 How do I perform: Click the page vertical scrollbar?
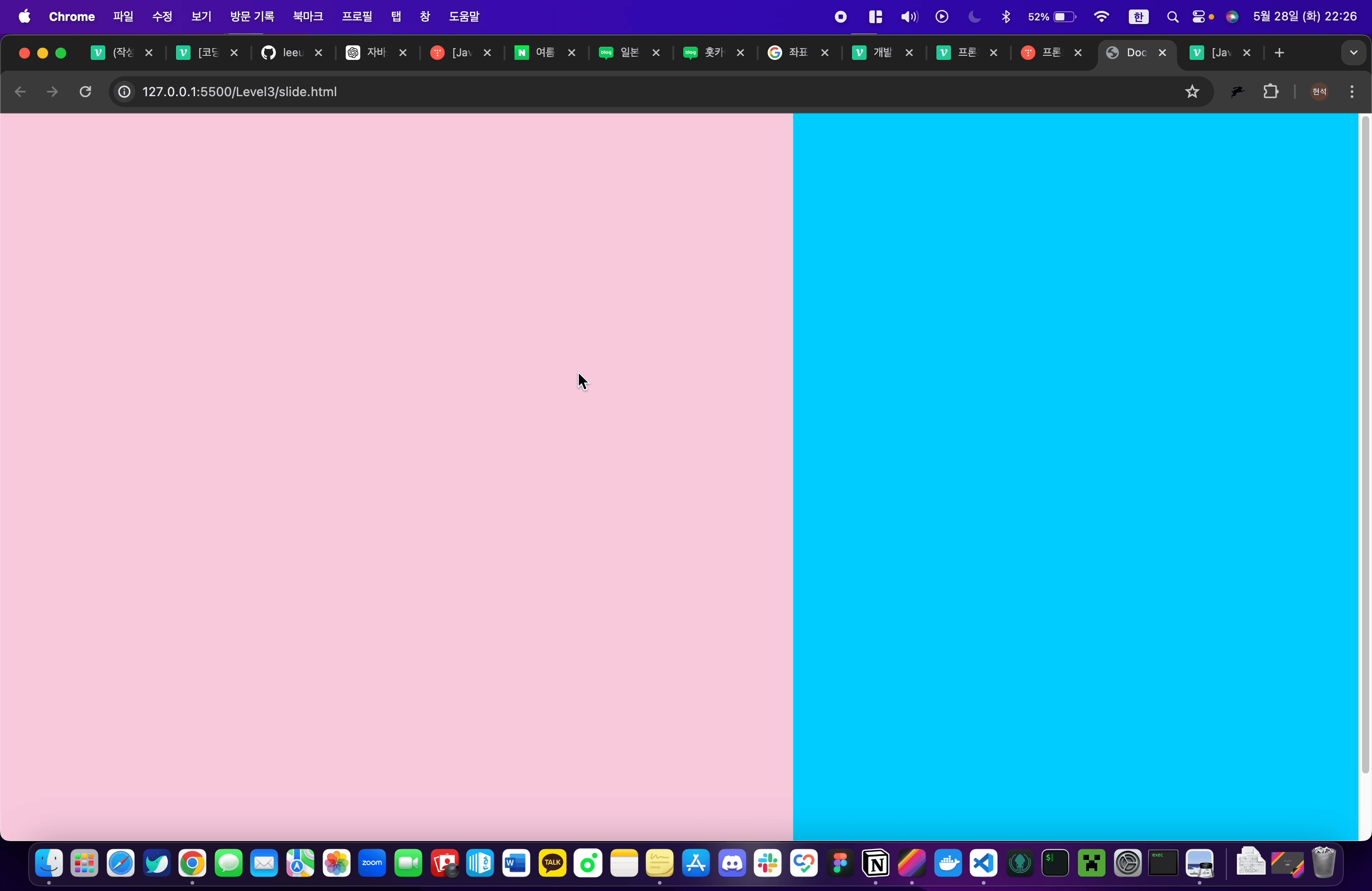[x=1364, y=444]
